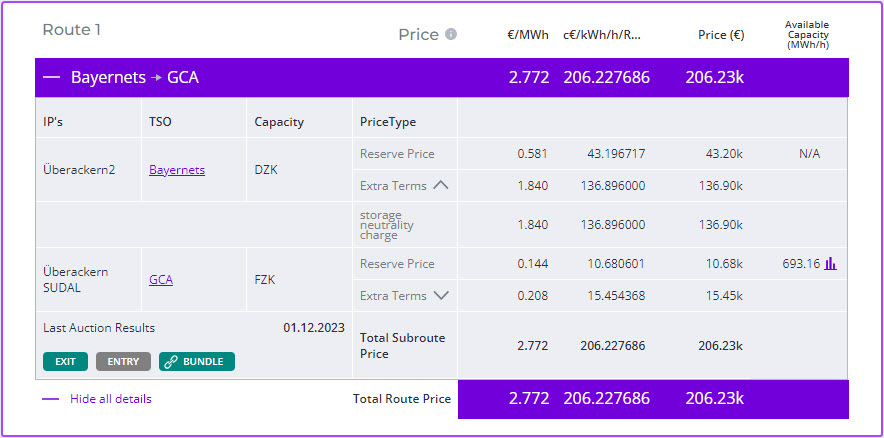Click the c€/kWh/h/R... column header
The height and width of the screenshot is (438, 884).
pos(602,35)
